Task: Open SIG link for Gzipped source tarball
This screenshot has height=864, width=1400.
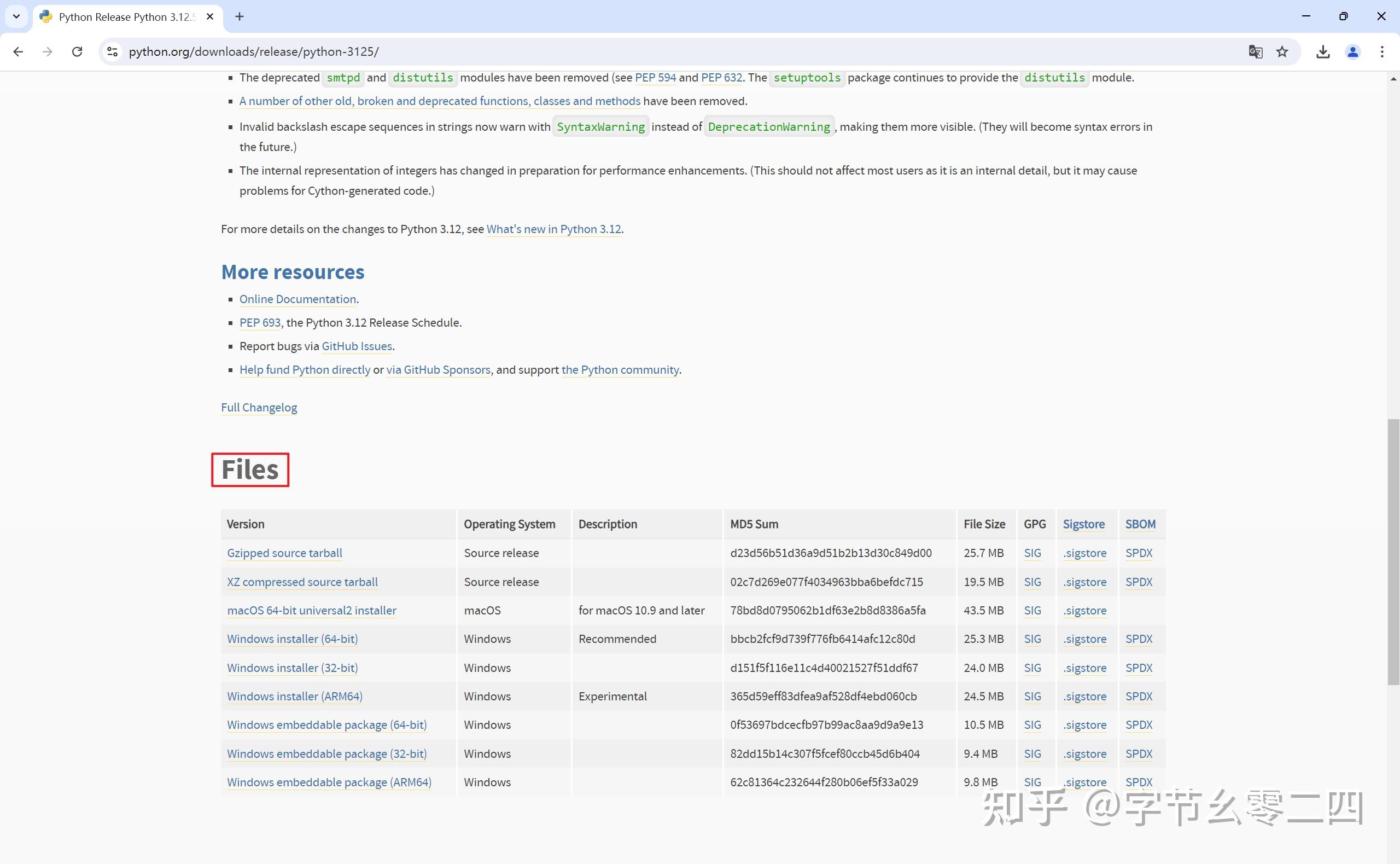Action: click(x=1032, y=553)
